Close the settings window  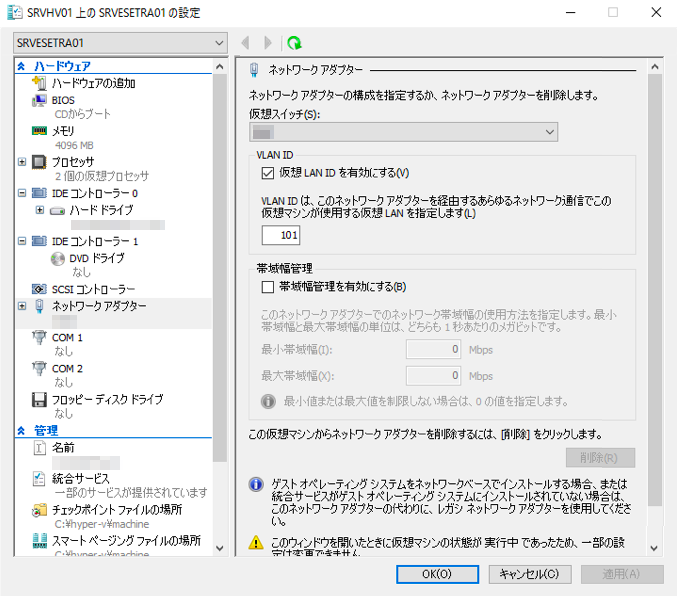(x=656, y=13)
